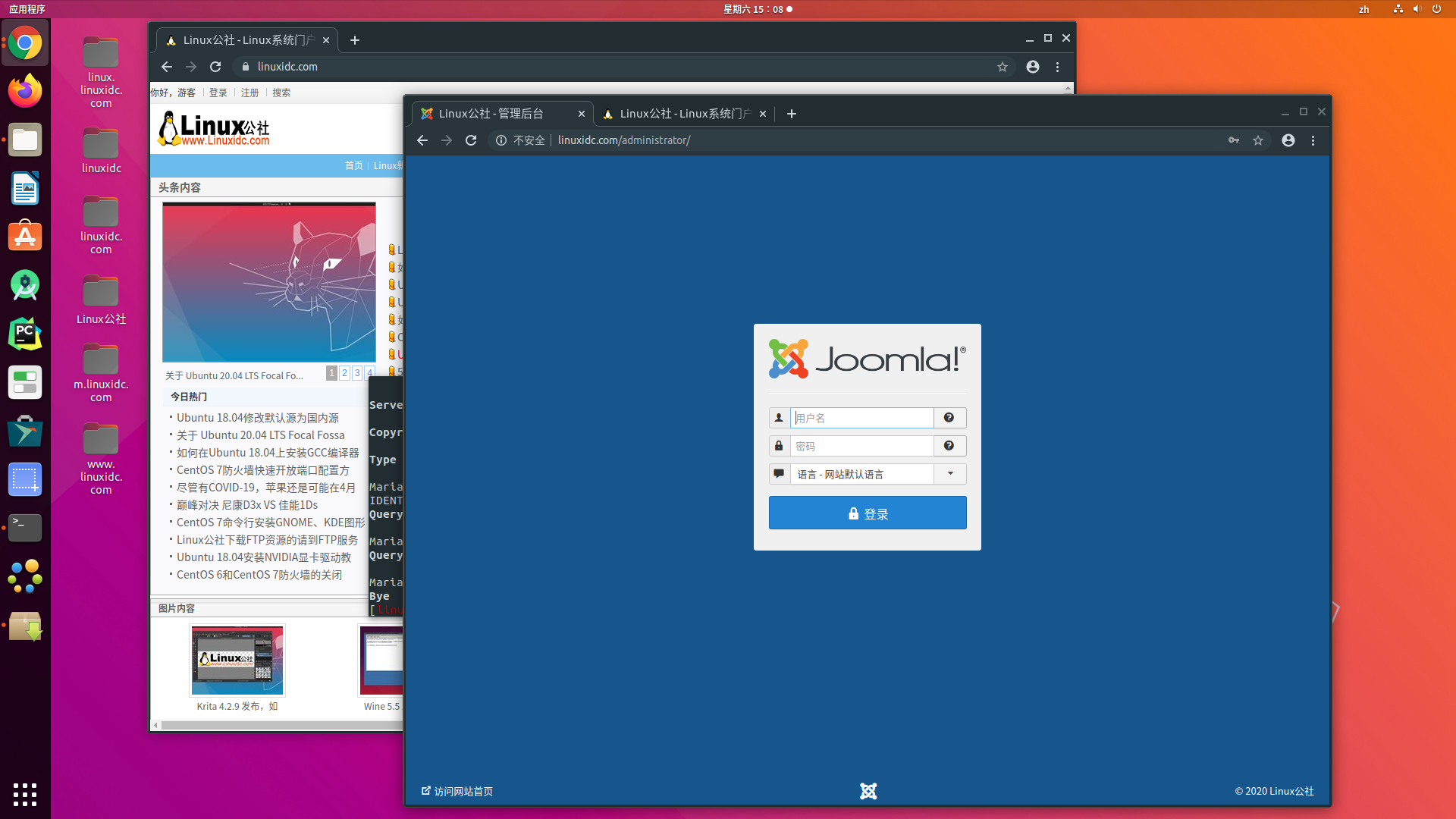
Task: Click the Ubuntu 20.04 Focal Fossa headline image
Action: (269, 282)
